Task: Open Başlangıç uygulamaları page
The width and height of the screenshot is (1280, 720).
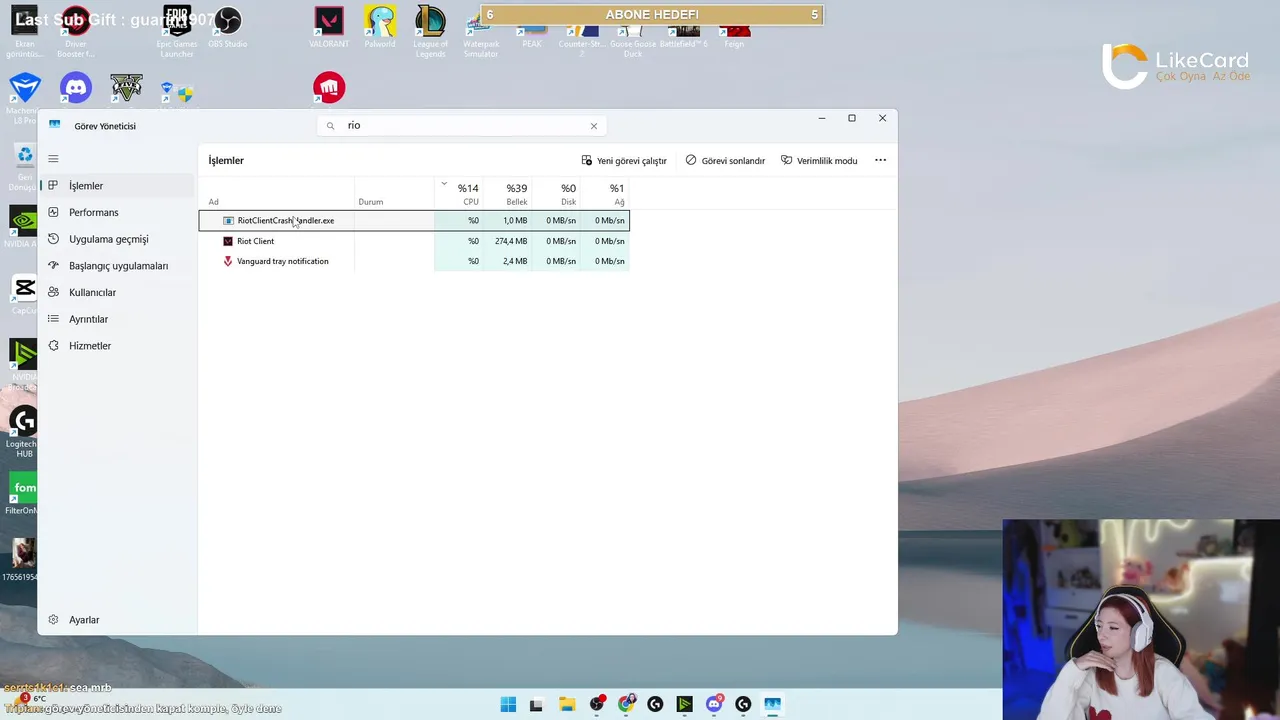Action: [116, 266]
